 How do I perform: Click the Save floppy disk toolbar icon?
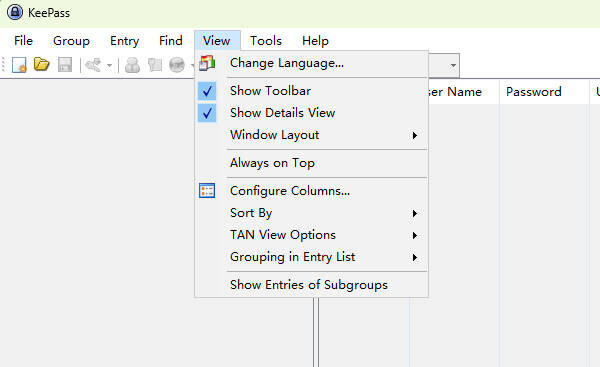point(65,65)
